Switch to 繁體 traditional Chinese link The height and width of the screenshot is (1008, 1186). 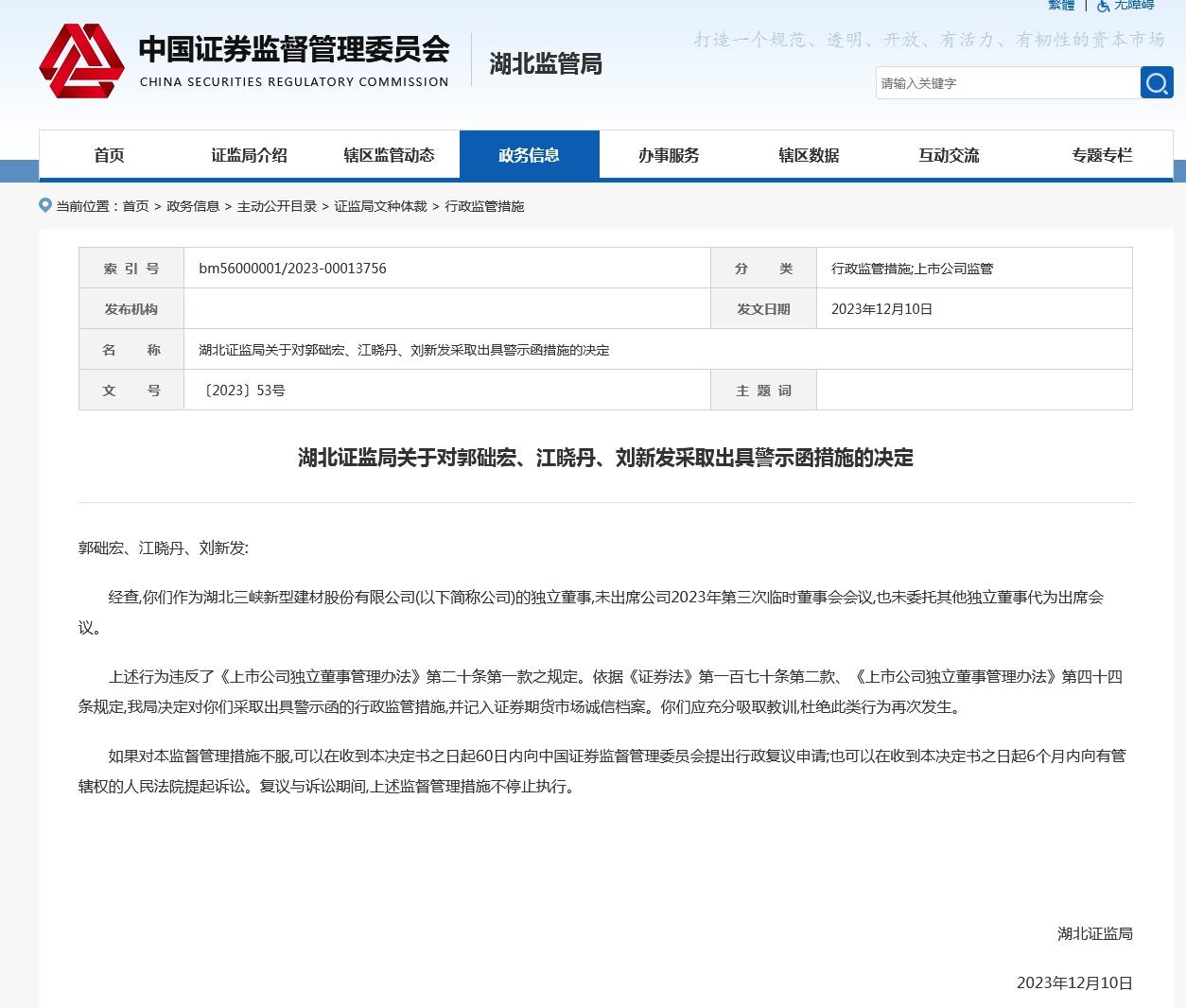1061,6
